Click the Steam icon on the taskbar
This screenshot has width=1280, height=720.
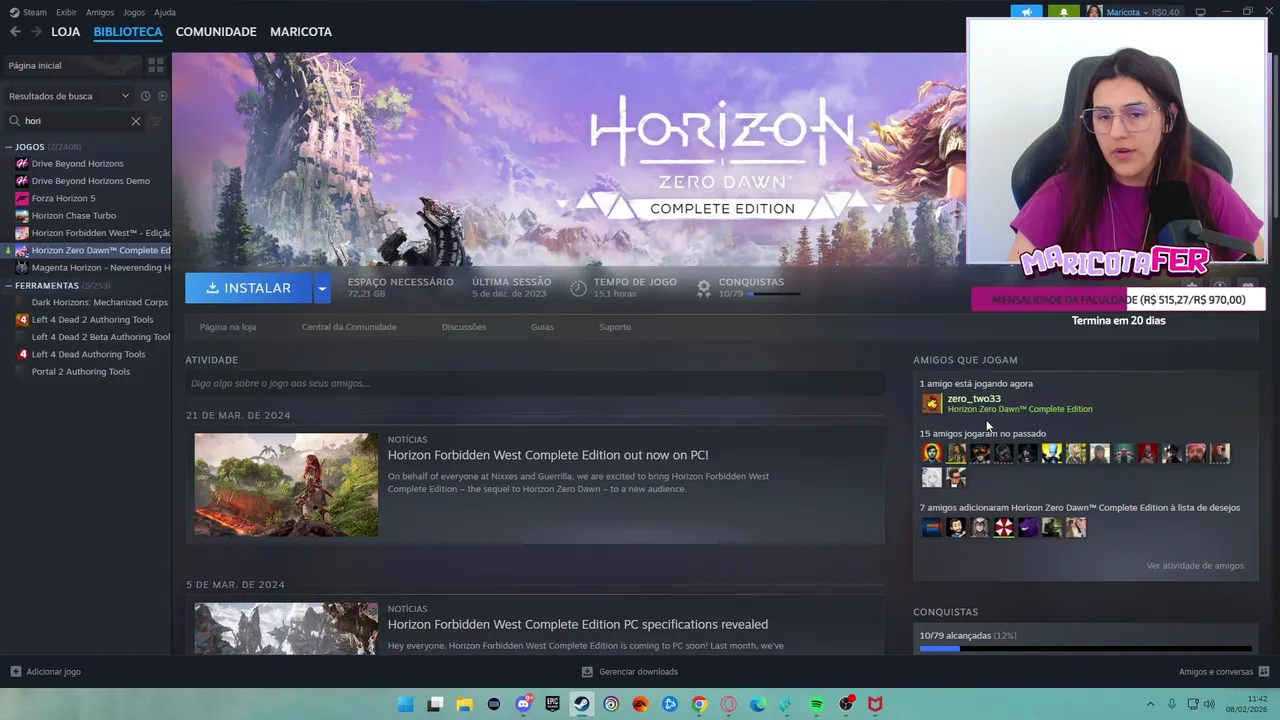point(581,704)
